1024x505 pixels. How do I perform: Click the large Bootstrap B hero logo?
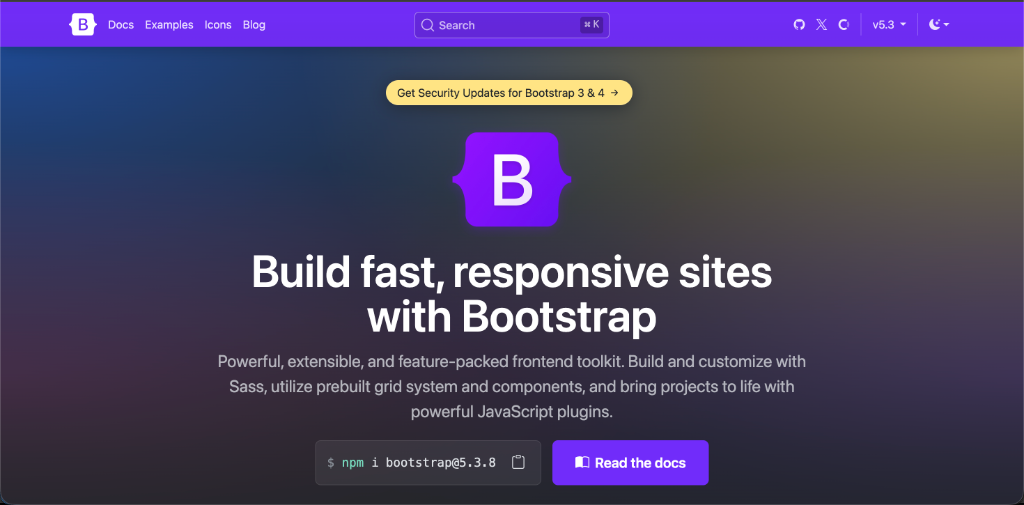(x=512, y=180)
